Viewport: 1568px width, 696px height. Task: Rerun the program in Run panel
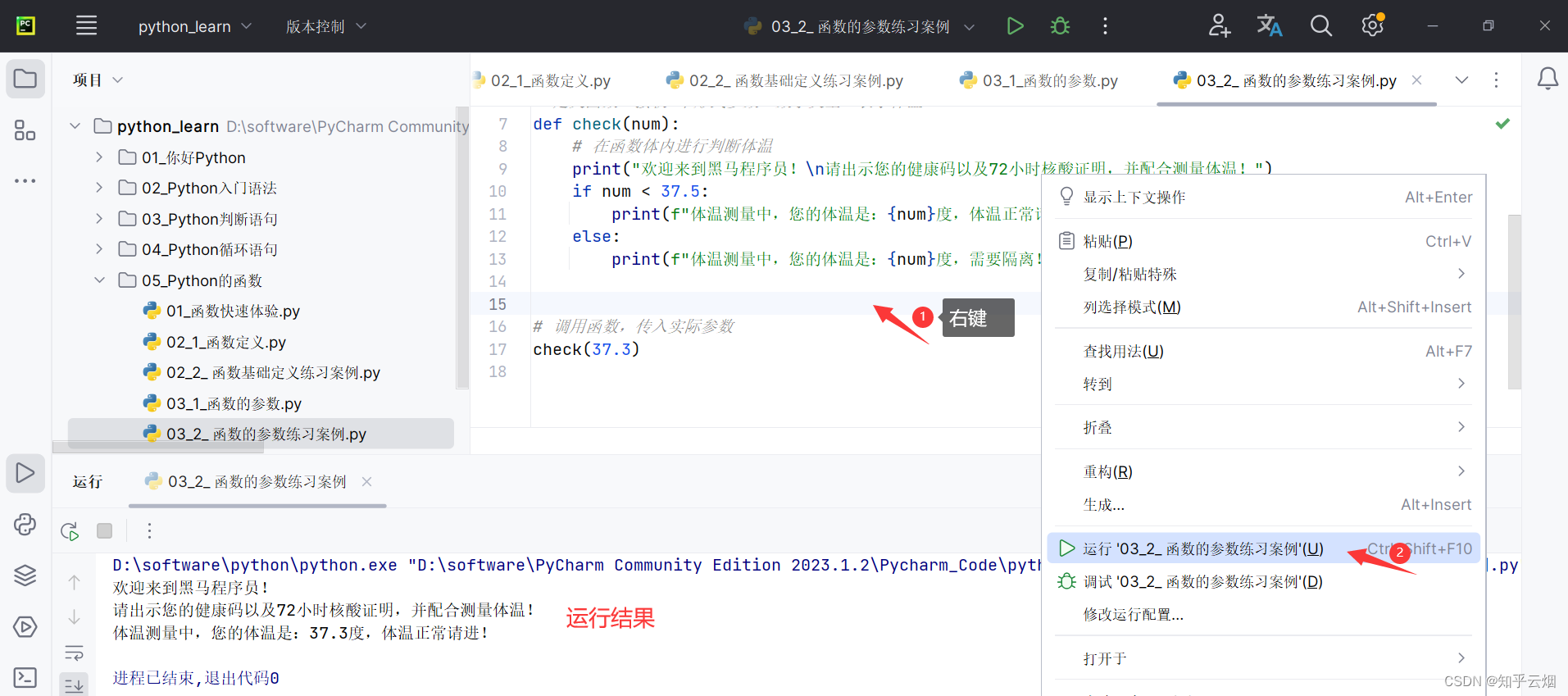point(70,531)
